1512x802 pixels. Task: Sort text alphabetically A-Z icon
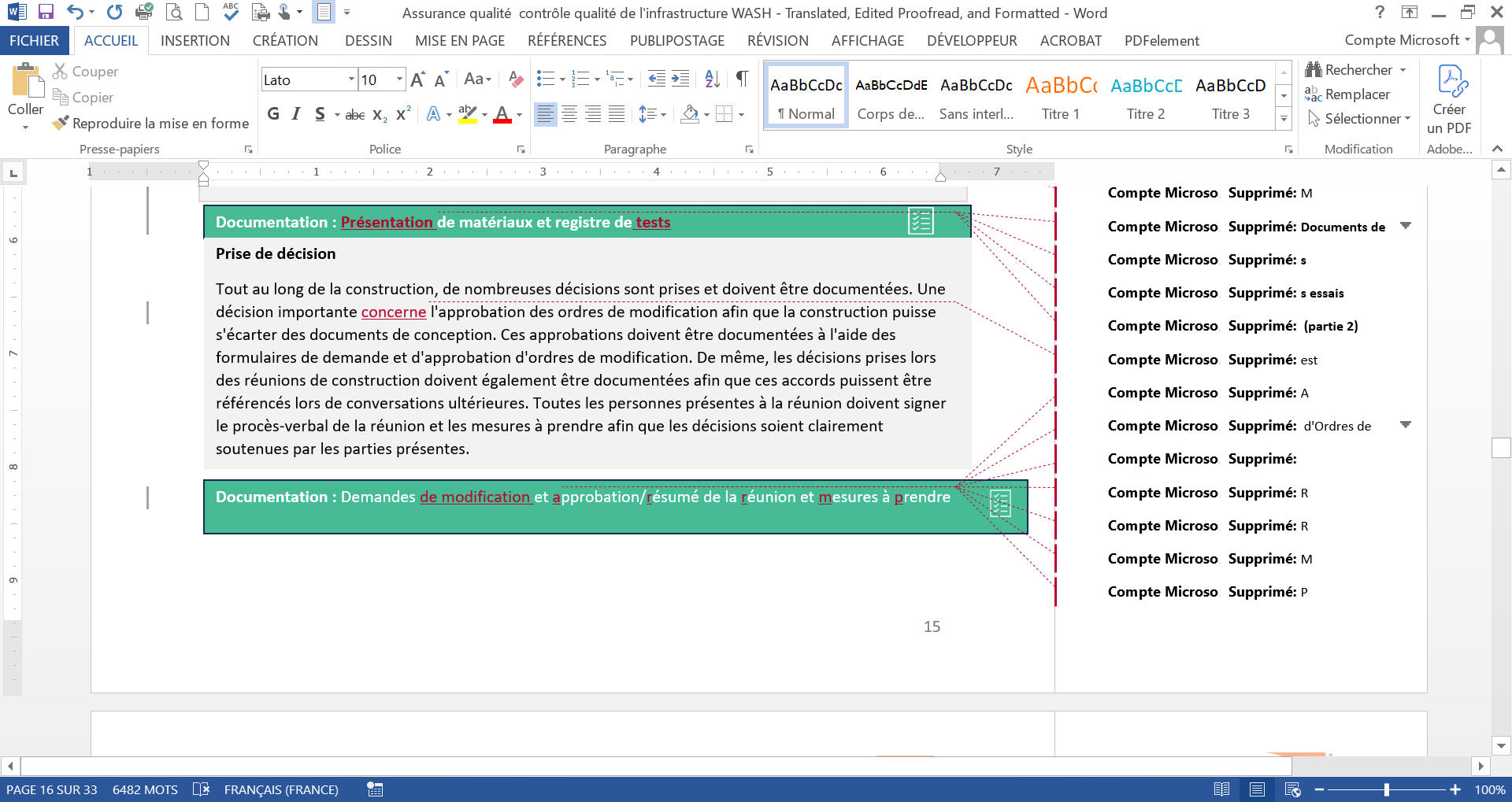(x=712, y=79)
